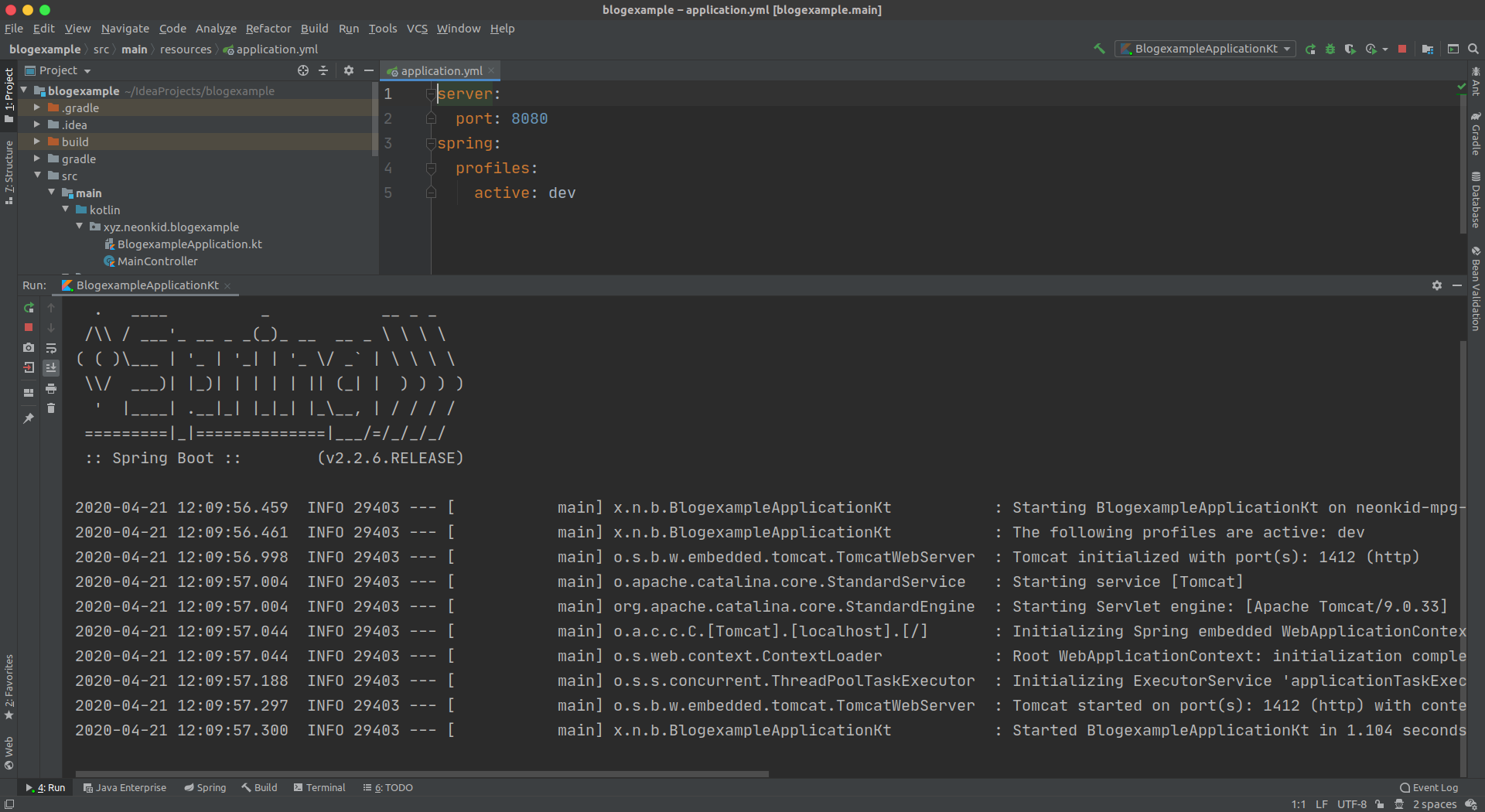This screenshot has height=812, width=1485.
Task: Run with Coverage icon in toolbar
Action: click(x=1350, y=49)
